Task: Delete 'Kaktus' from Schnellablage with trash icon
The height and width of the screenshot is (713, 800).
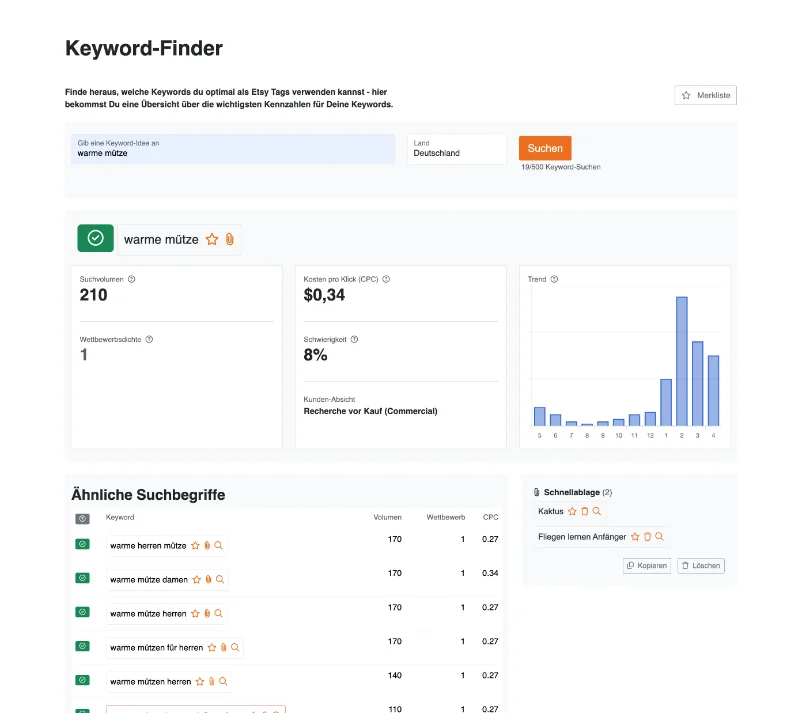Action: (585, 511)
